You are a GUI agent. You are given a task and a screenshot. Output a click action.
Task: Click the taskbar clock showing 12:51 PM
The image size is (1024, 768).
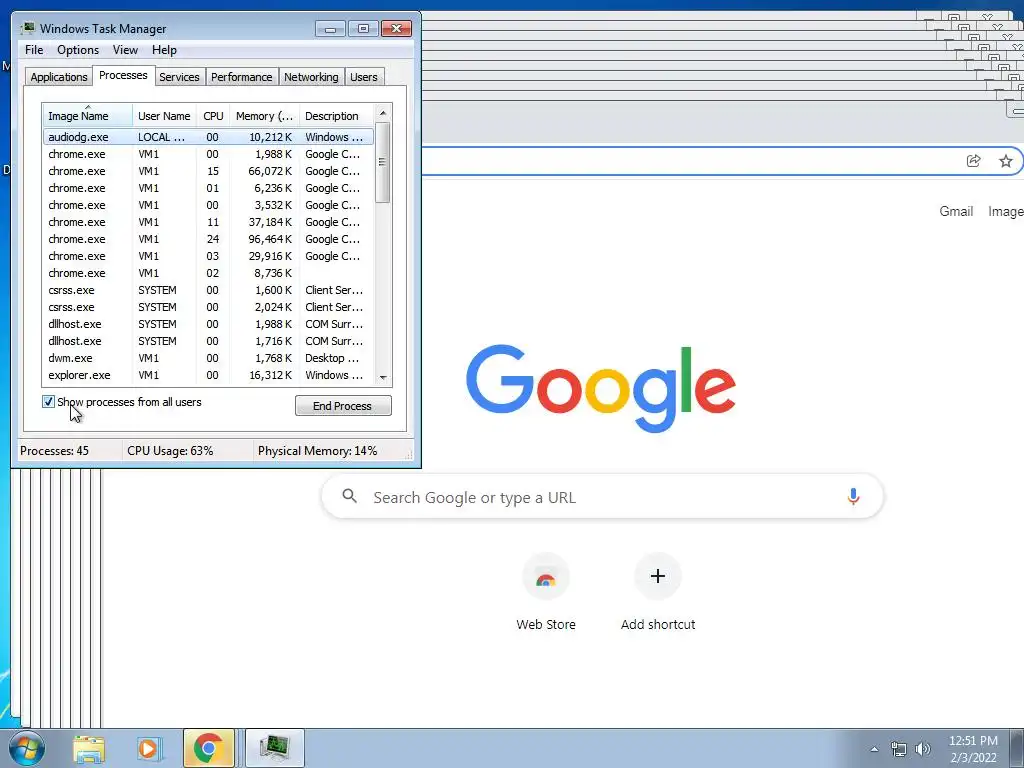coord(973,749)
